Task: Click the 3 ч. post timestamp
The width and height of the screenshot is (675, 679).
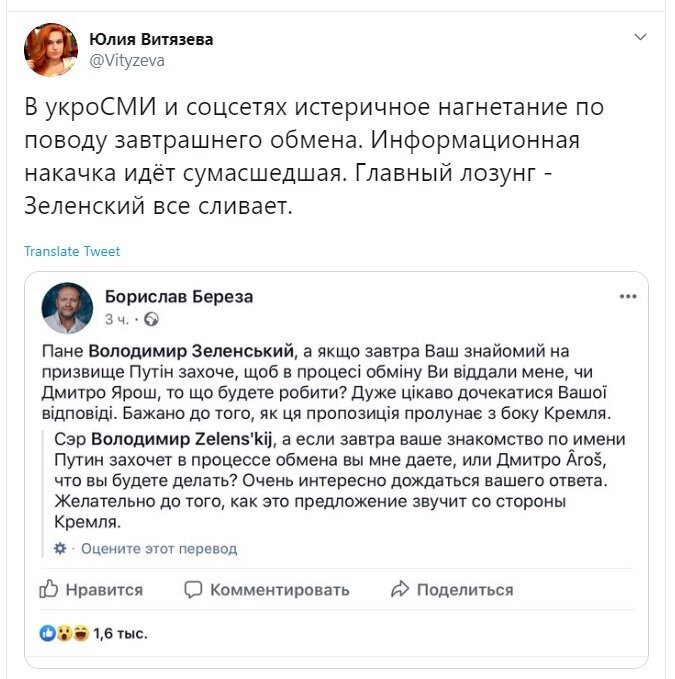Action: [116, 320]
